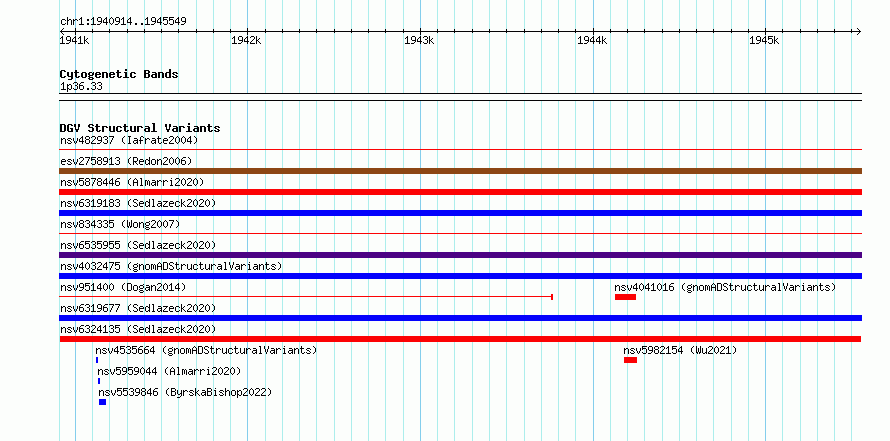Open nsv6535955 (Sedlazeck2020) variant label
This screenshot has height=441, width=890.
(x=138, y=245)
